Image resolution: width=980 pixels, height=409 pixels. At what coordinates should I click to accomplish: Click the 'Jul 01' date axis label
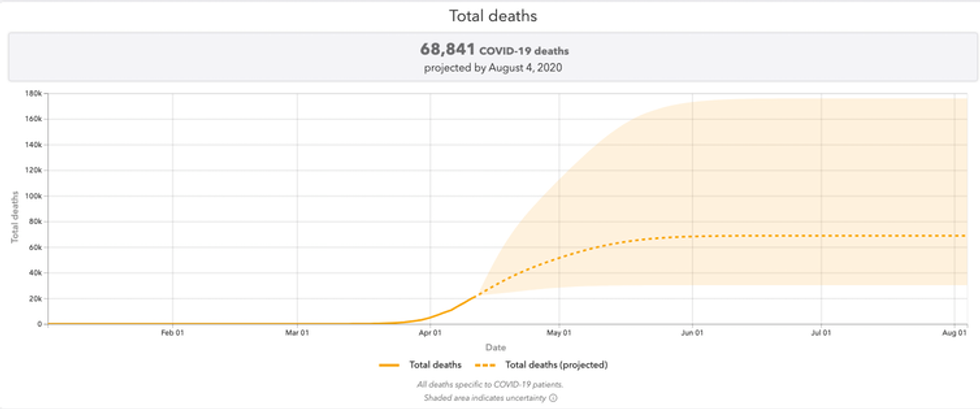[x=822, y=332]
